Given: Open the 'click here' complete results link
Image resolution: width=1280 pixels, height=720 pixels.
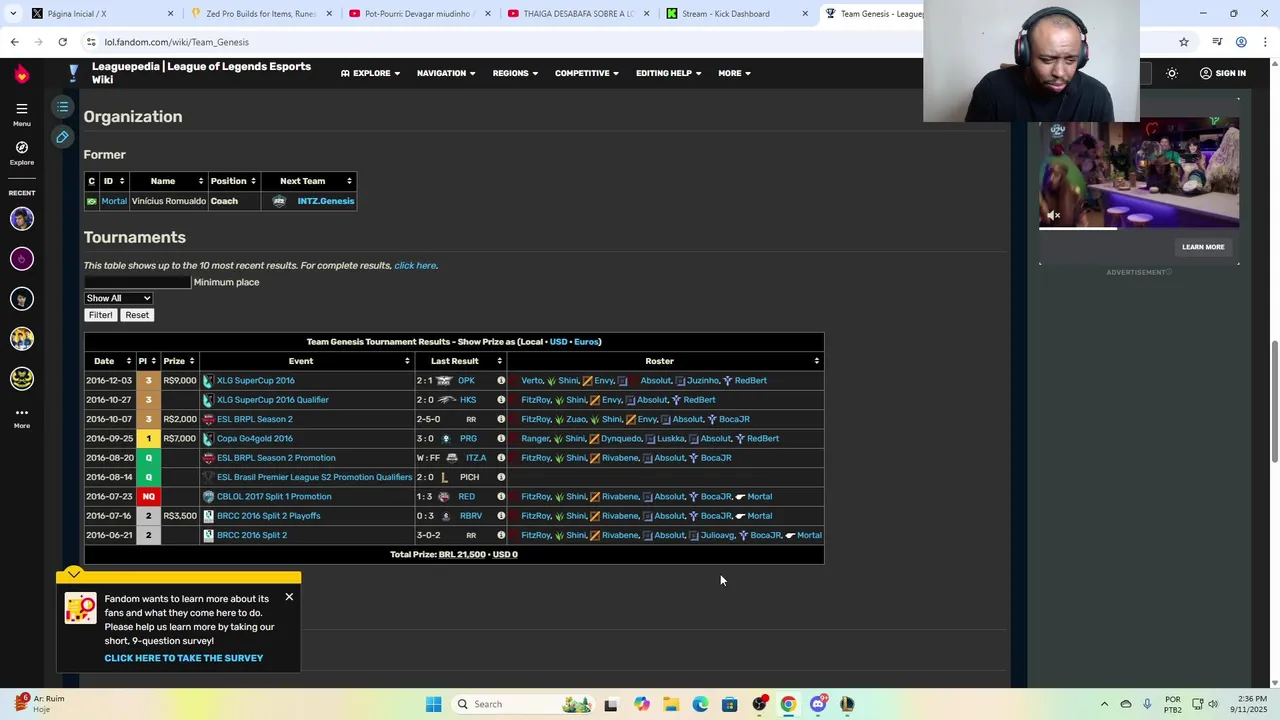Looking at the screenshot, I should tap(414, 266).
